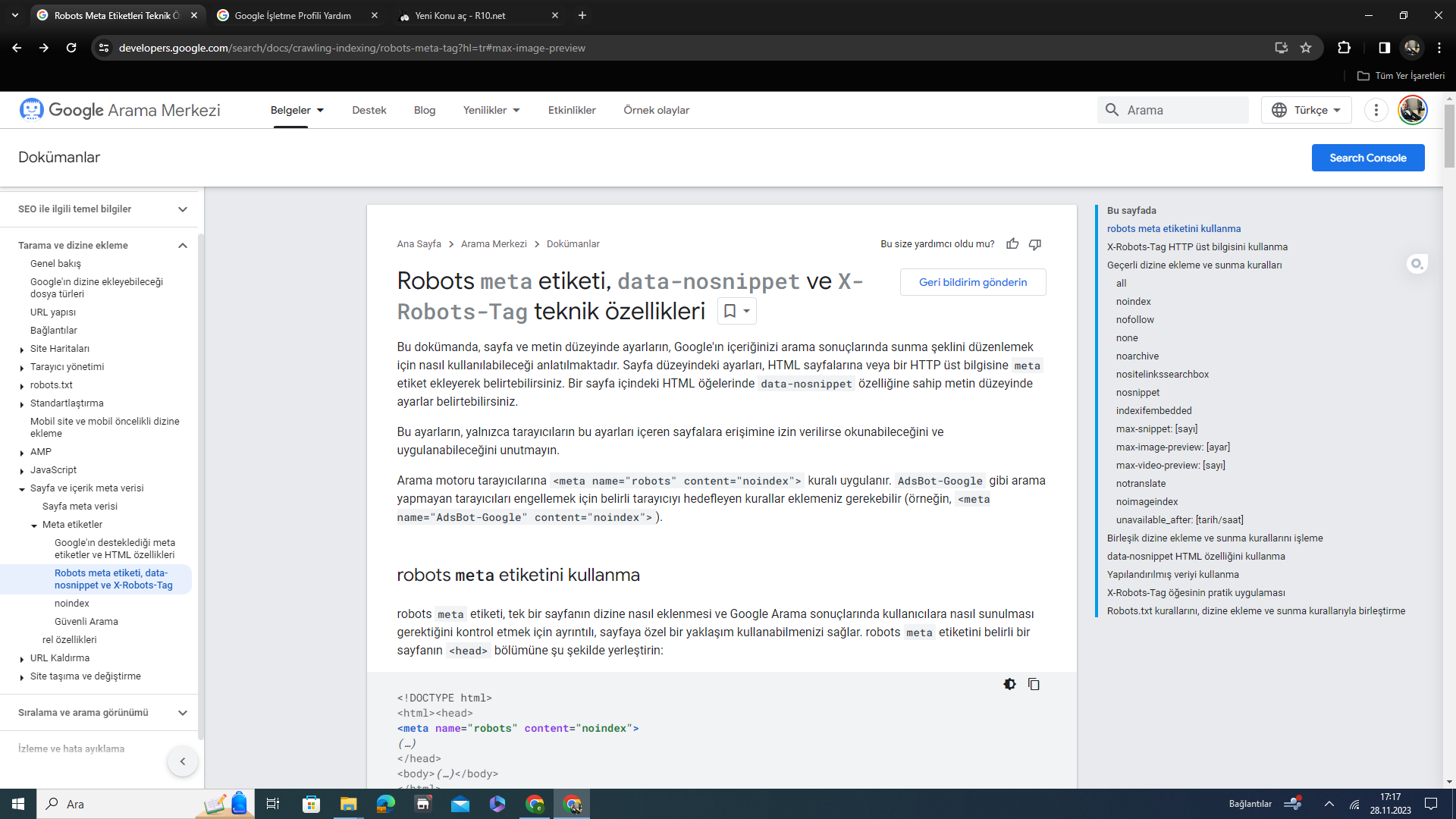The image size is (1456, 819).
Task: Open the Destek menu item
Action: 369,110
